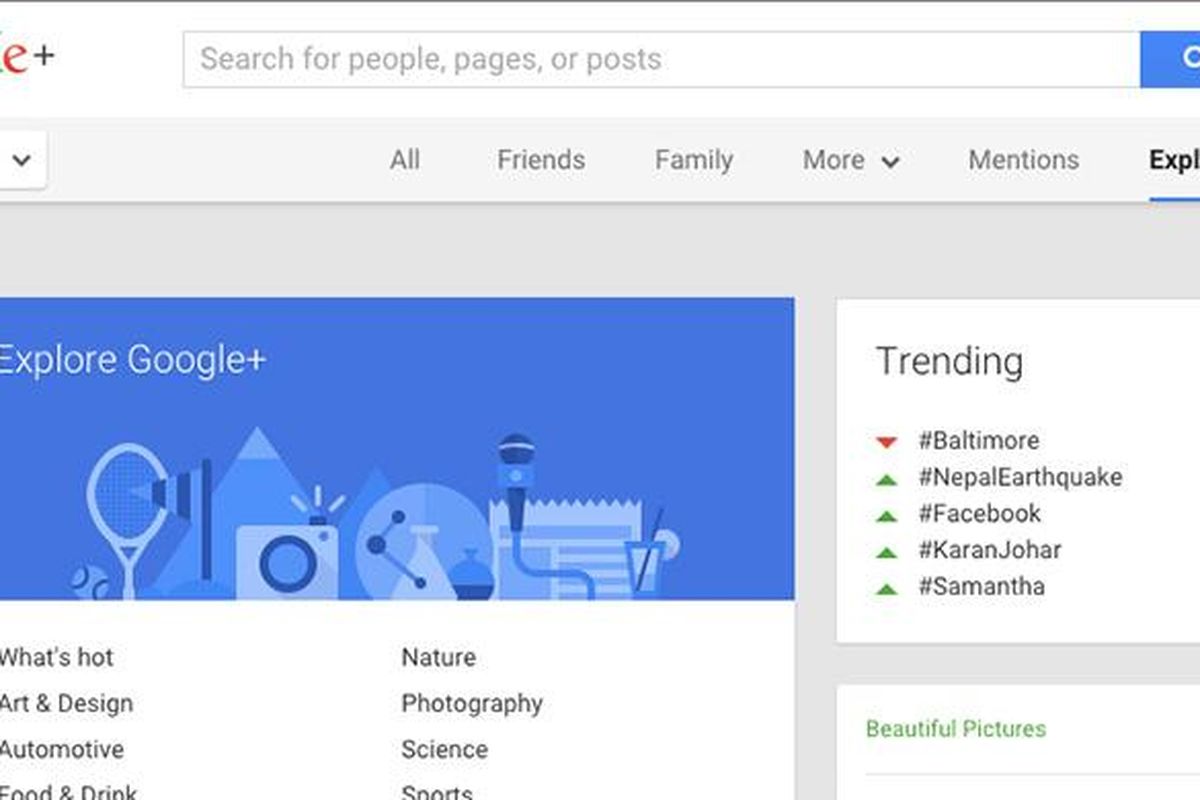Image resolution: width=1200 pixels, height=800 pixels.
Task: Open the #NepalEarthquake trending hashtag
Action: point(1020,477)
